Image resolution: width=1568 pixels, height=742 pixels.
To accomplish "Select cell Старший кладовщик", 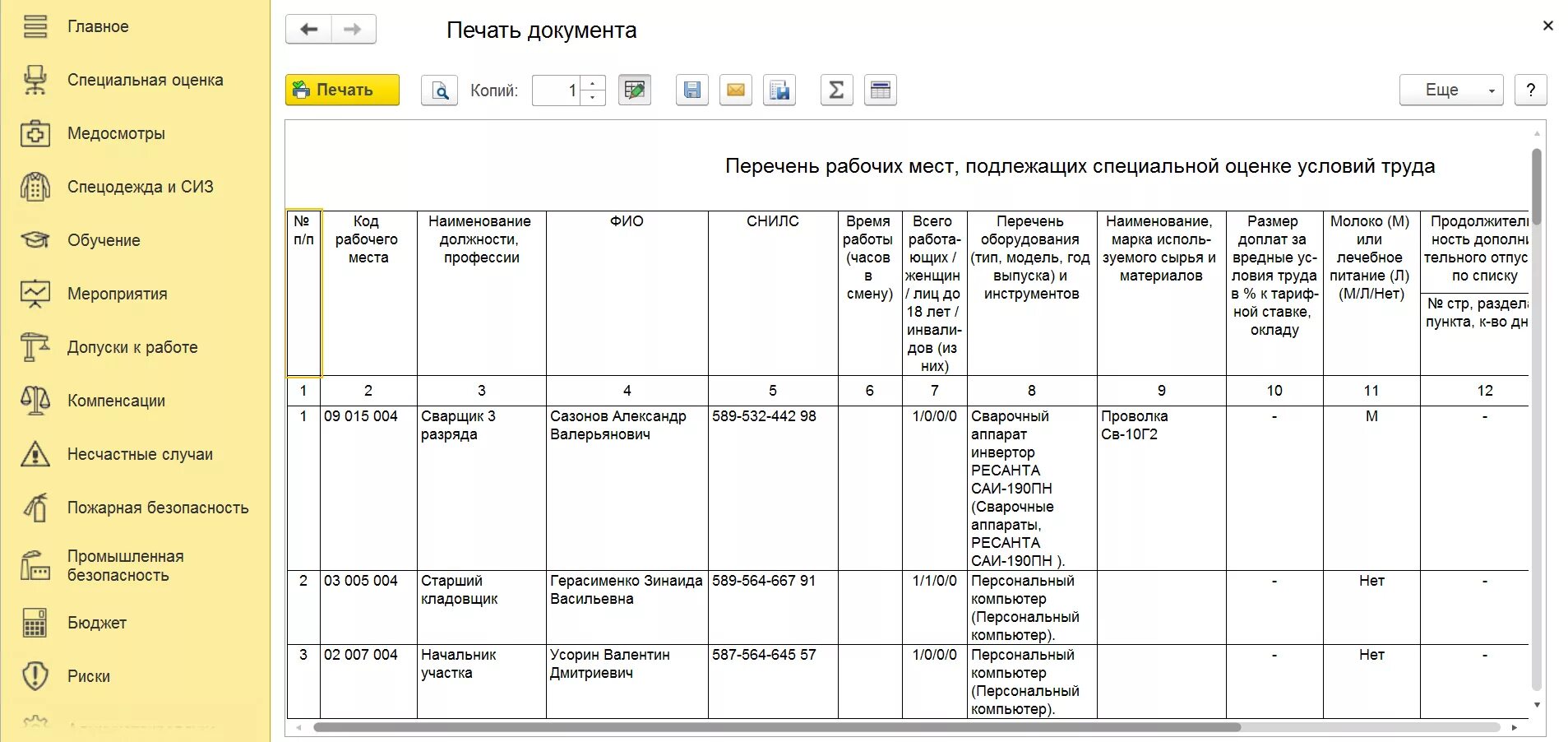I will pos(481,607).
